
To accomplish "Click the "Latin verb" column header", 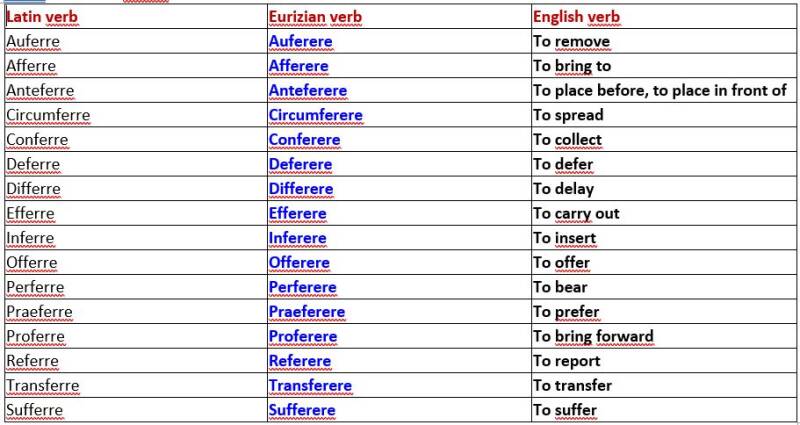I will tap(42, 17).
